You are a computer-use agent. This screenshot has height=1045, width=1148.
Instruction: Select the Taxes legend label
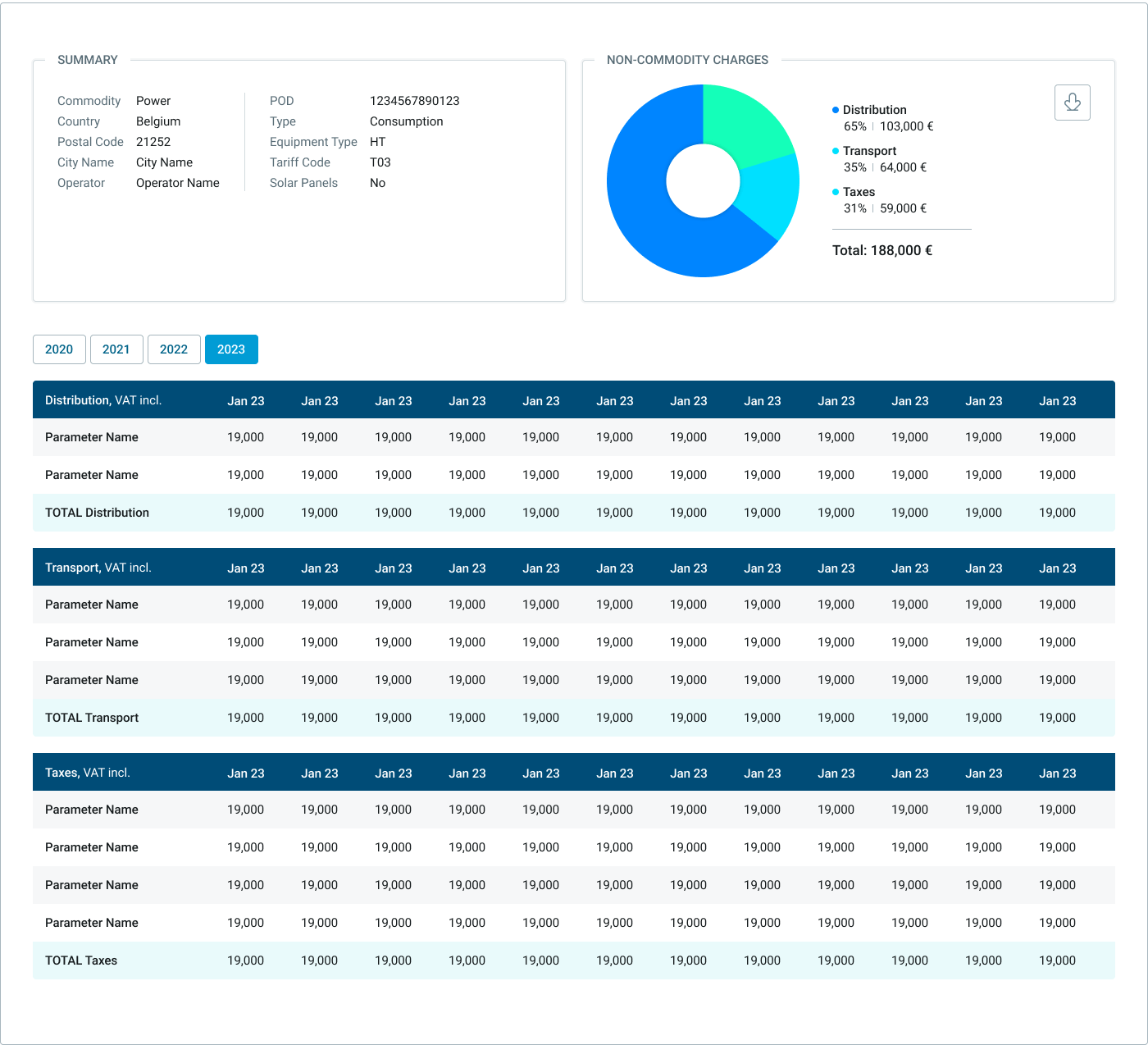(x=859, y=192)
